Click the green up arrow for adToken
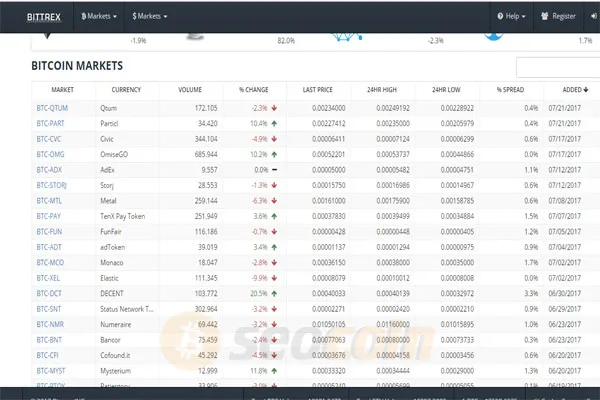Screen dimensions: 600x400 coord(274,247)
